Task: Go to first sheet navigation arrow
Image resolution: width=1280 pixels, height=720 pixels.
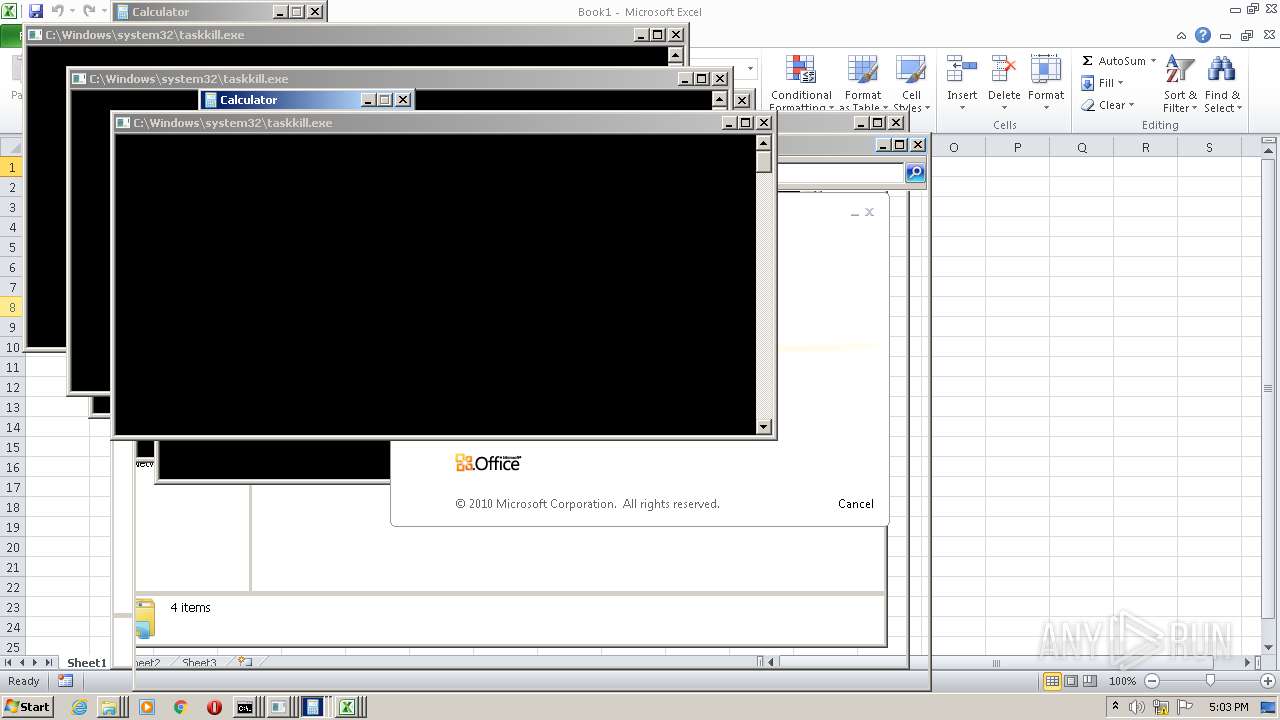Action: click(9, 662)
